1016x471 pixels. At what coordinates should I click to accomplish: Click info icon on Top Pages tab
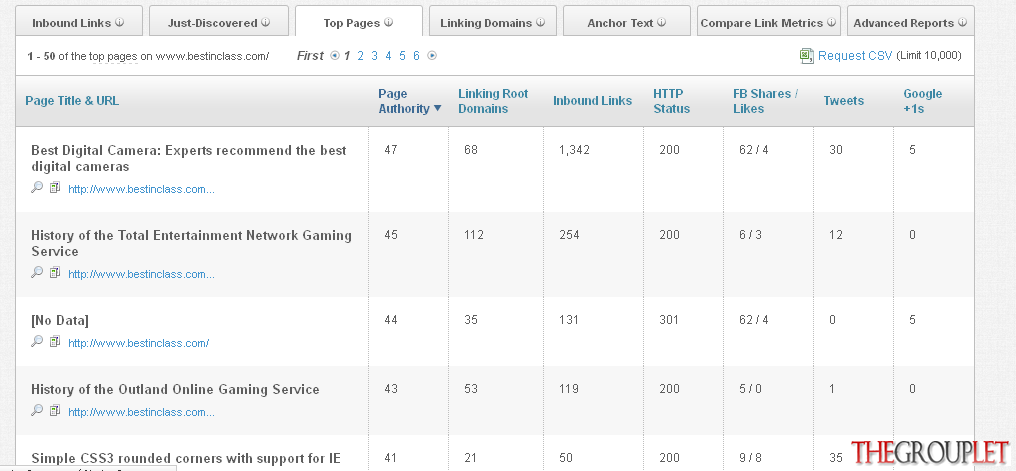pos(388,22)
